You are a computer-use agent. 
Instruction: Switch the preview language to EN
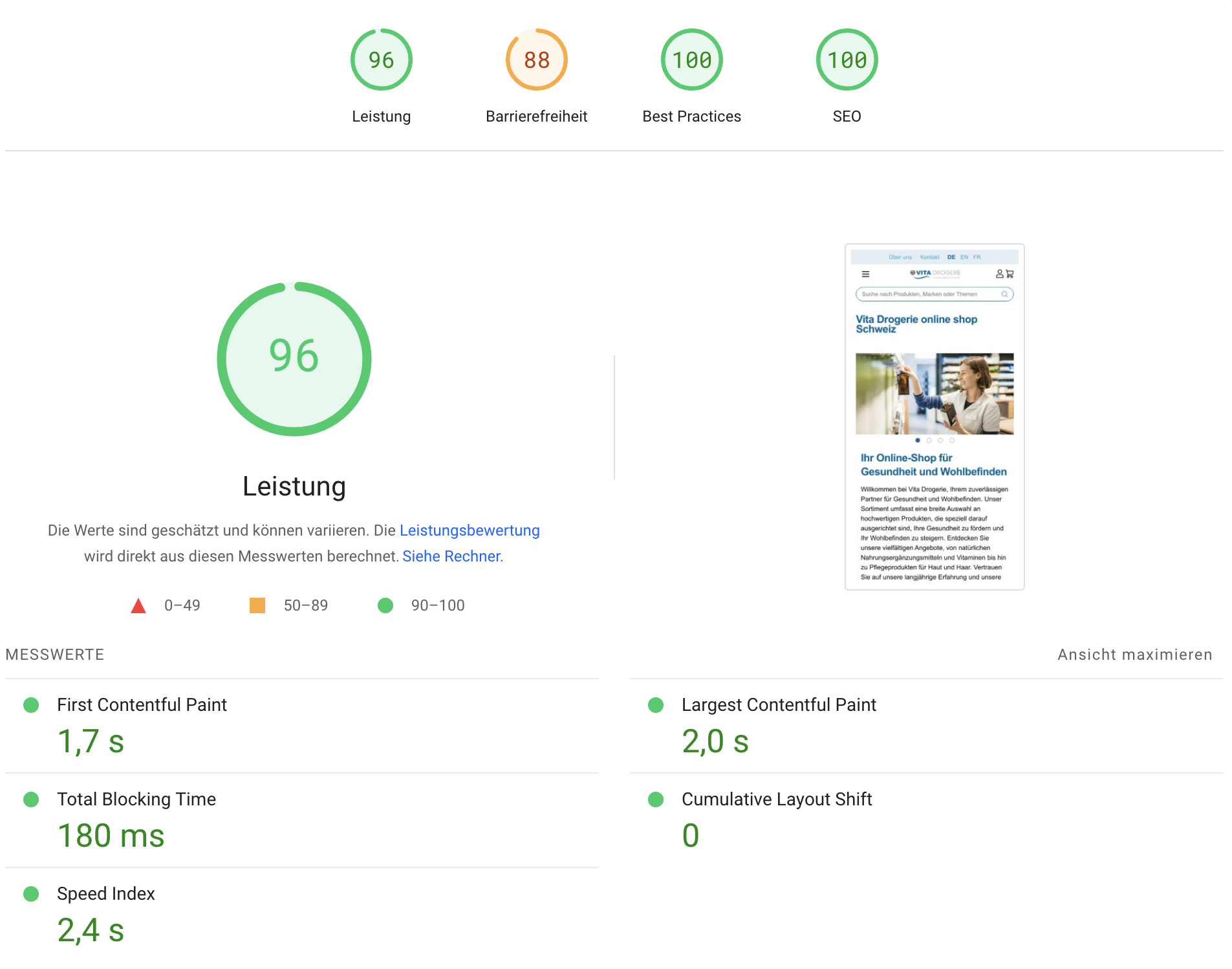coord(964,257)
